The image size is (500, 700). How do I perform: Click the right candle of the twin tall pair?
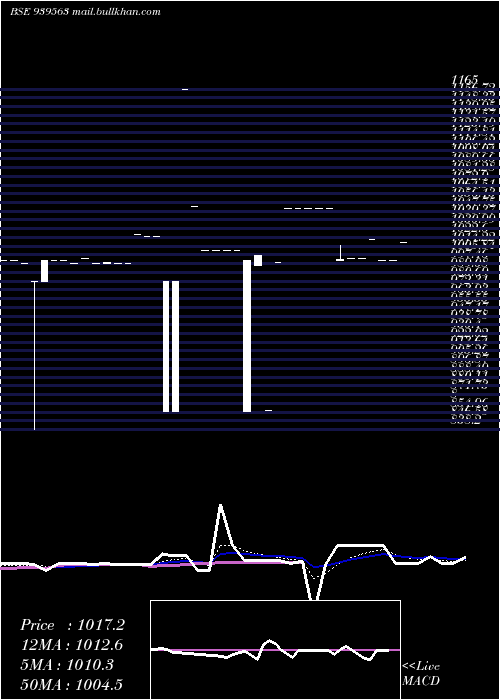pyautogui.click(x=175, y=346)
